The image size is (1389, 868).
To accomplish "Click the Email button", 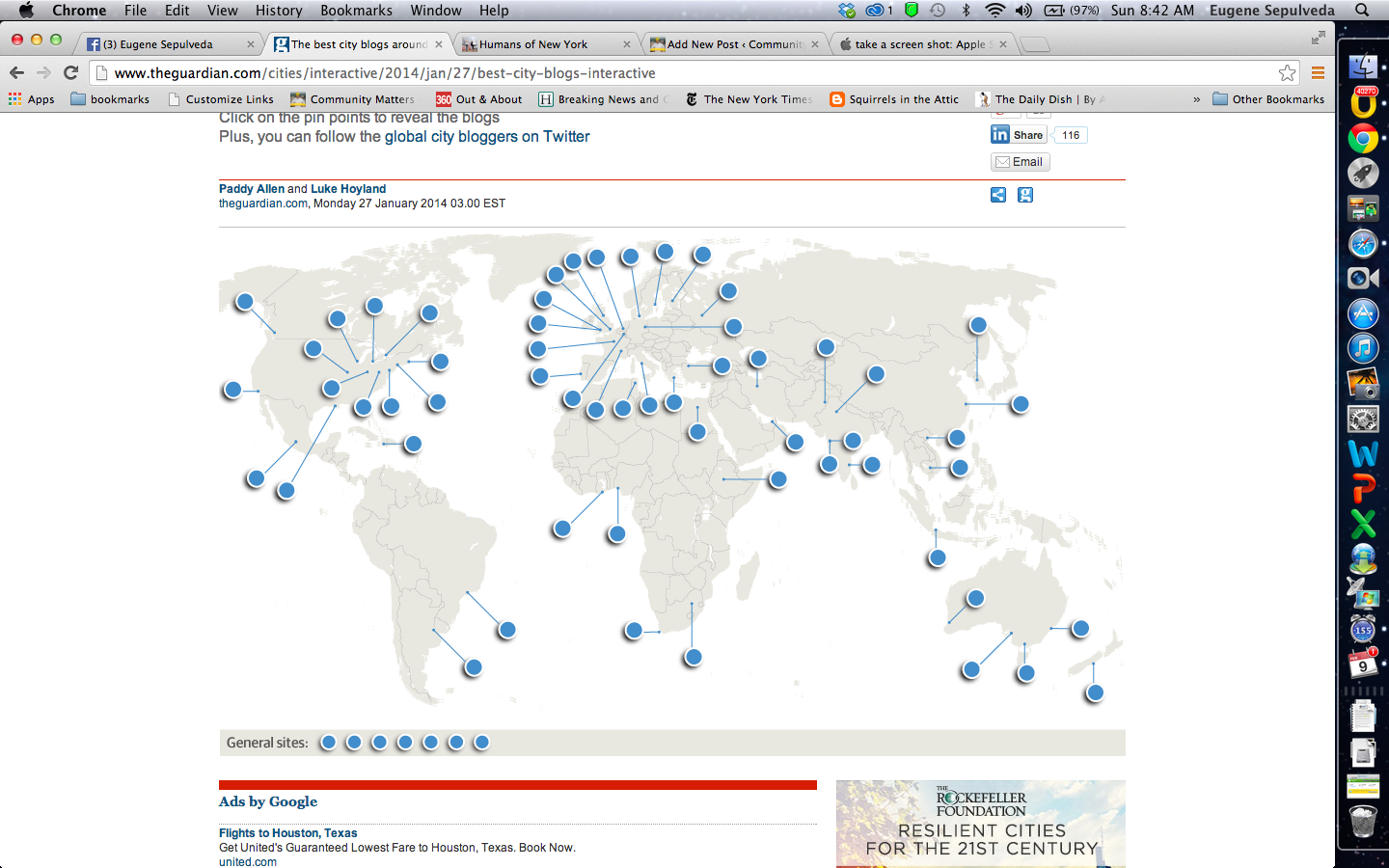I will (1020, 162).
